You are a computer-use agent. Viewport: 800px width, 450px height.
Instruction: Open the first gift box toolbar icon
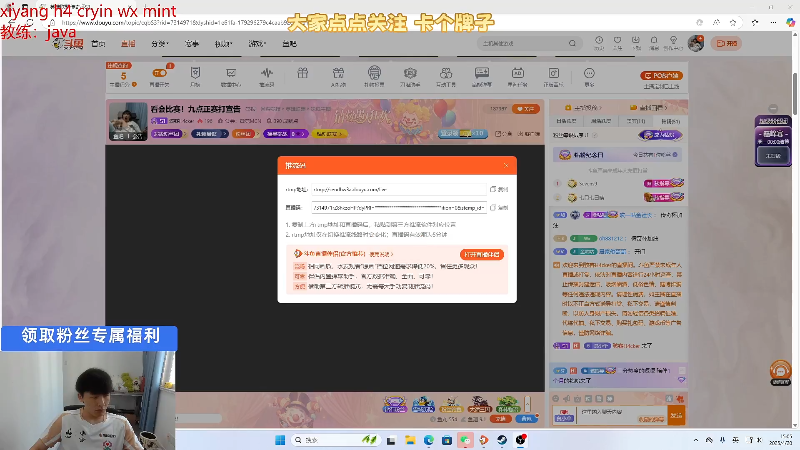pos(303,73)
